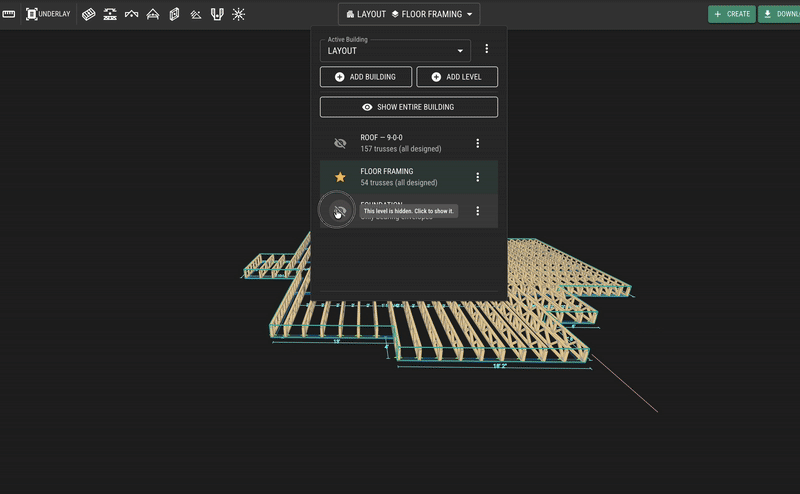This screenshot has height=494, width=800.
Task: Click the Floor Framing star icon
Action: pos(340,177)
